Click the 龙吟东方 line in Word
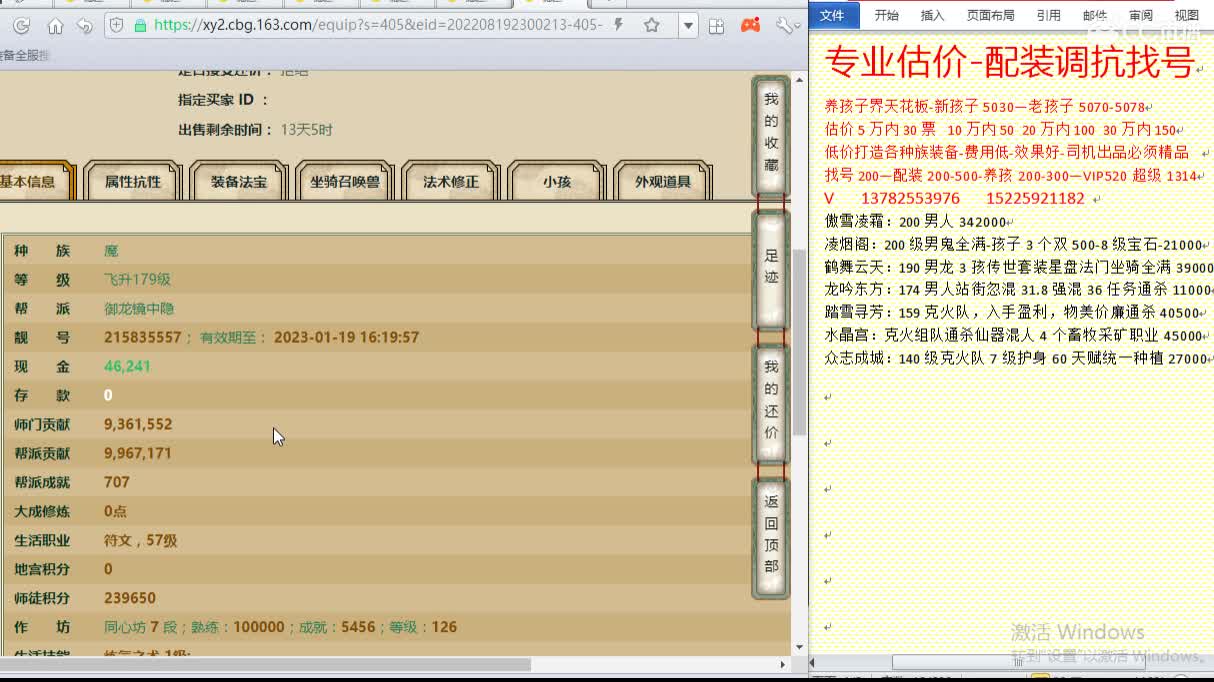Screen dimensions: 1214x682 click(x=1019, y=290)
